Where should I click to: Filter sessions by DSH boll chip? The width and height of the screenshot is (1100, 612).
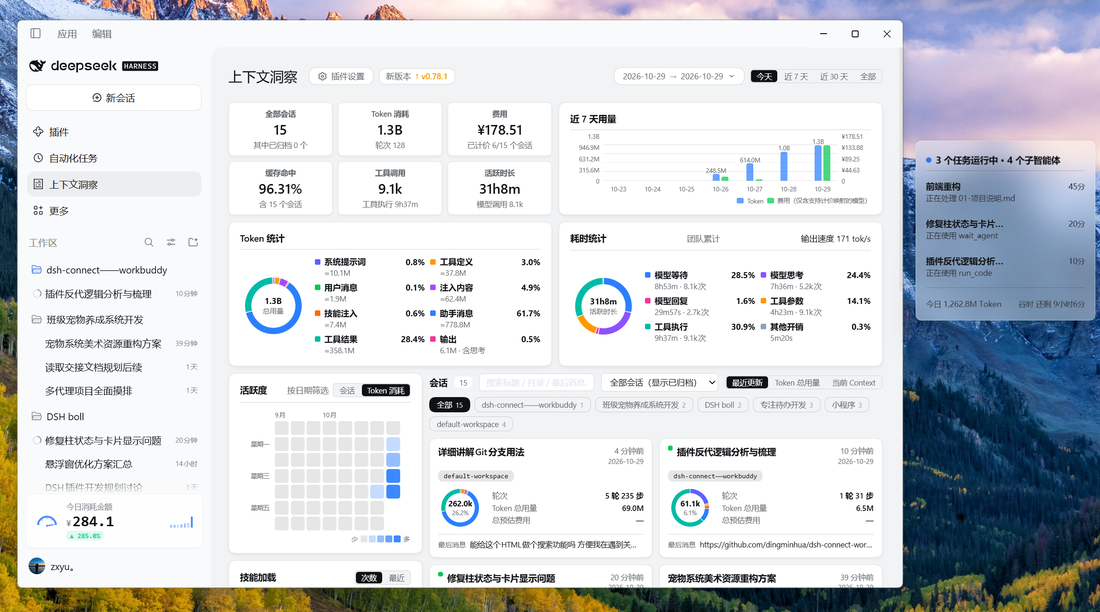click(x=723, y=404)
